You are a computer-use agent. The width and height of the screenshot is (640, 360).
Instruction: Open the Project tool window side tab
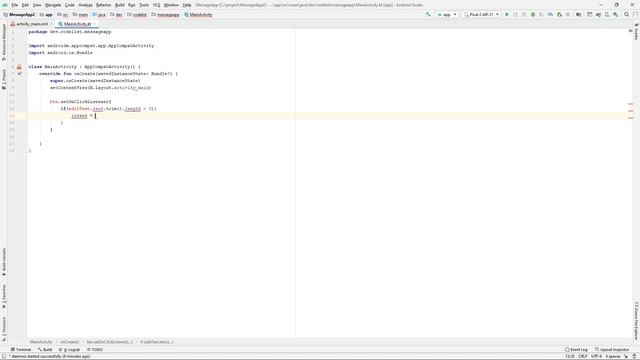(x=4, y=79)
